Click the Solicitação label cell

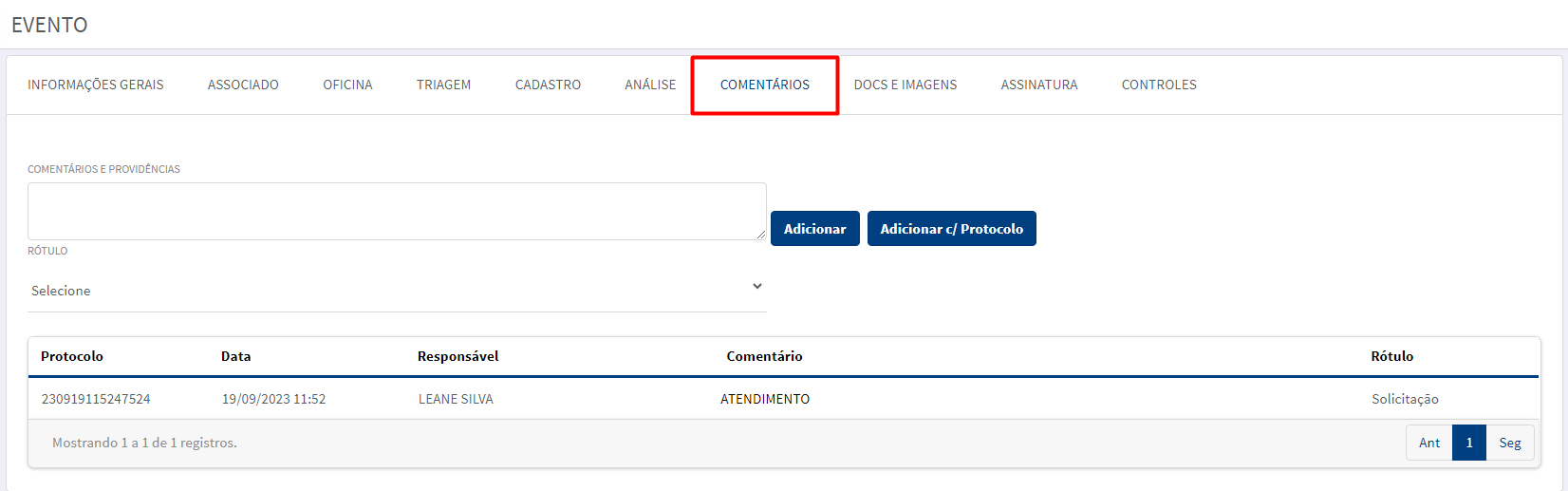[1405, 399]
